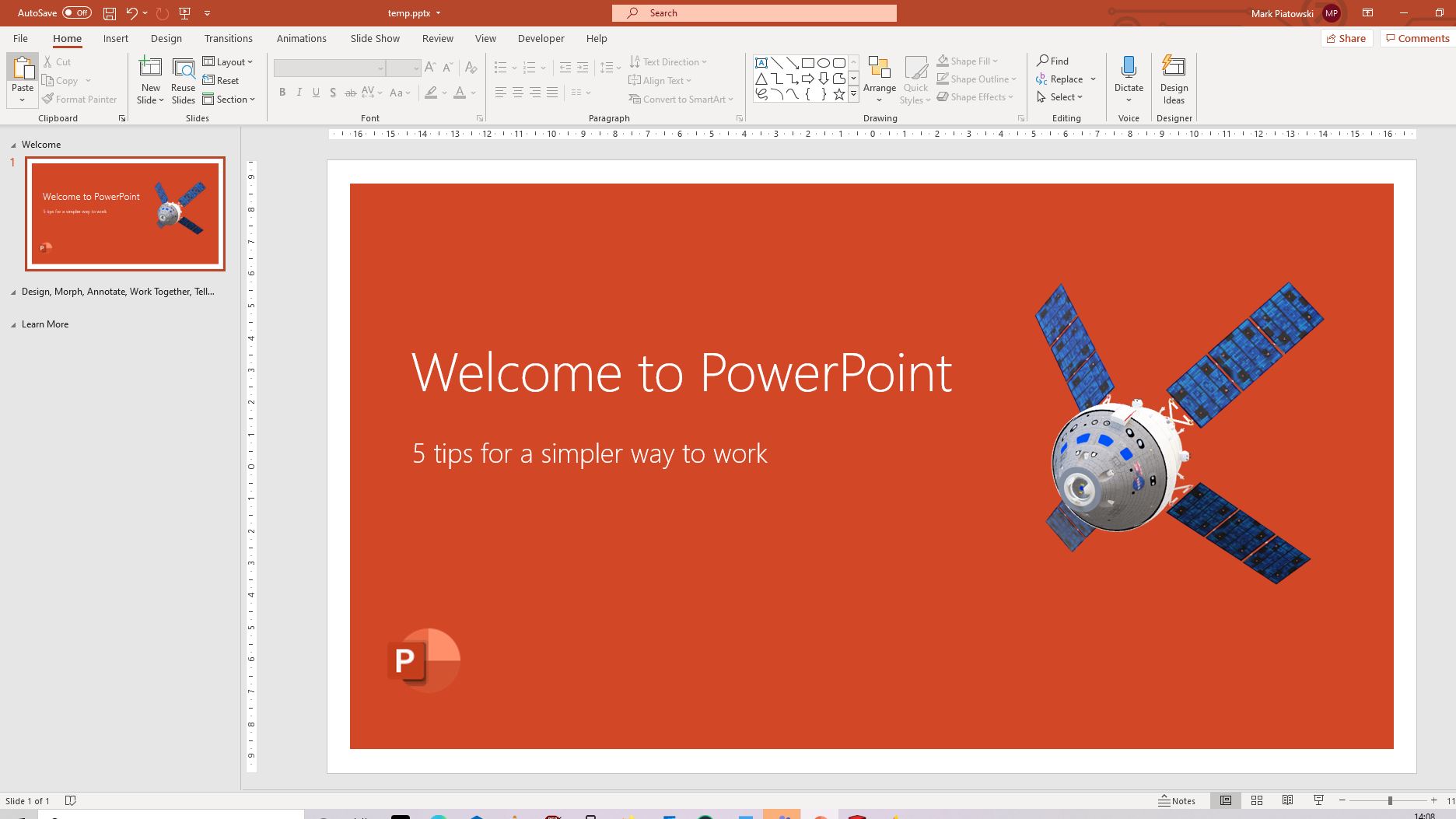This screenshot has width=1456, height=819.
Task: Toggle text Shadow formatting
Action: point(333,93)
